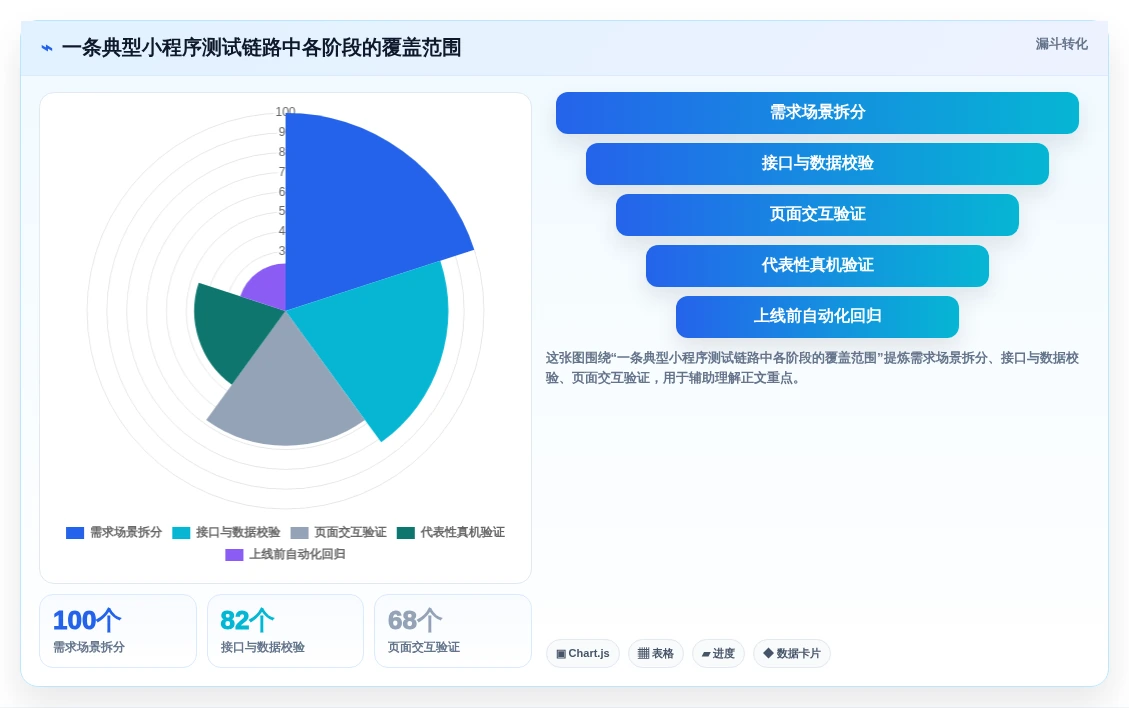Click the 进度 tag chip

point(719,654)
